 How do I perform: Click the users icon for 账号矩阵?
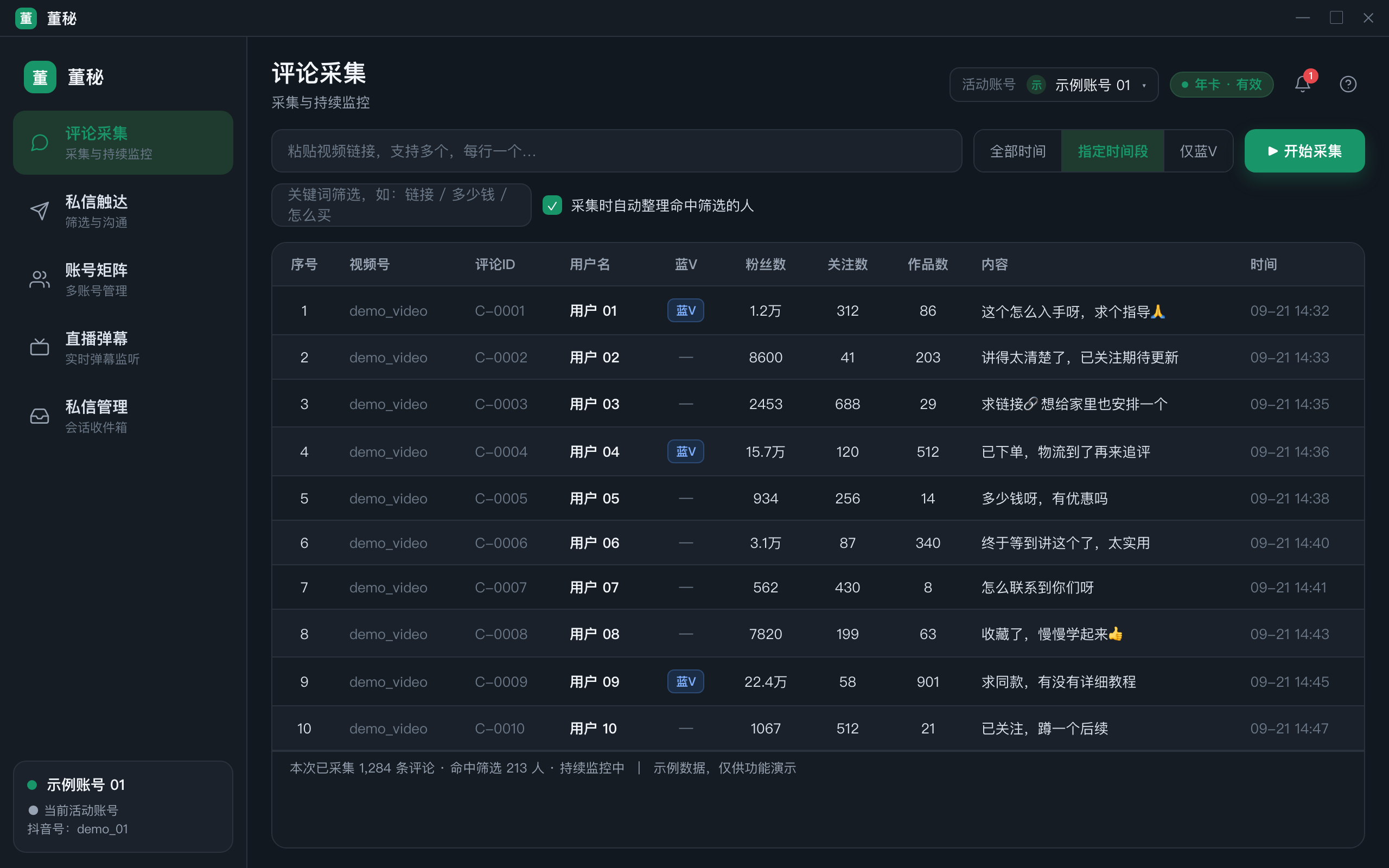point(40,279)
